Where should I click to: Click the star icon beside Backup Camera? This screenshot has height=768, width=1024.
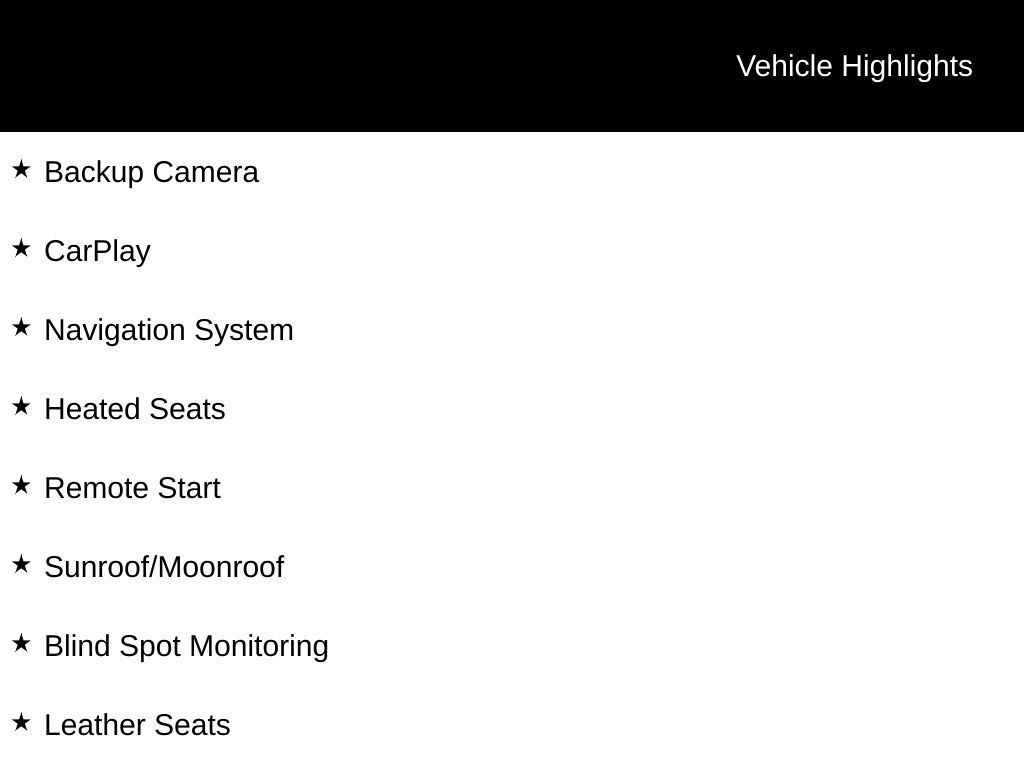coord(21,169)
